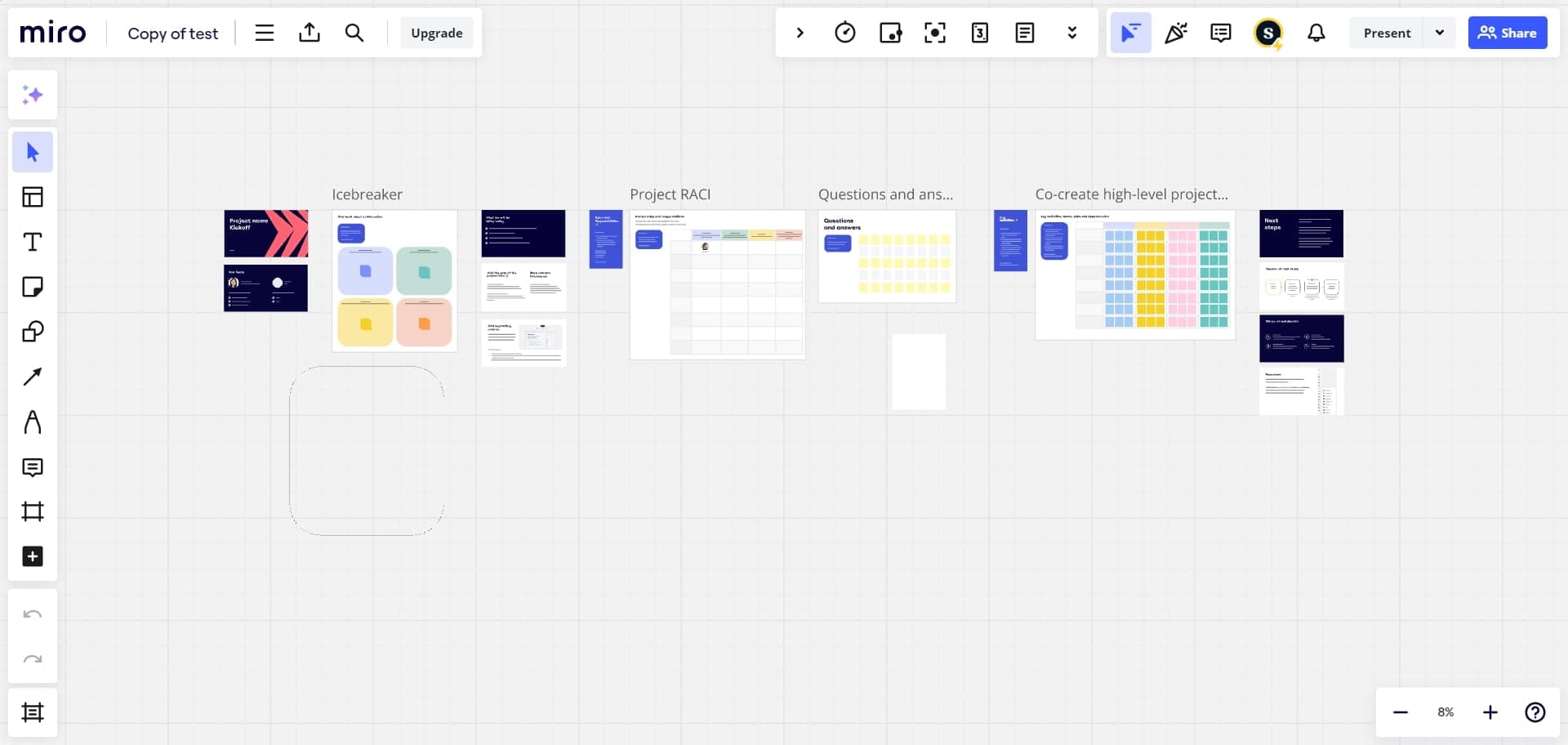Click the blue Share button
1568x745 pixels.
click(x=1507, y=33)
